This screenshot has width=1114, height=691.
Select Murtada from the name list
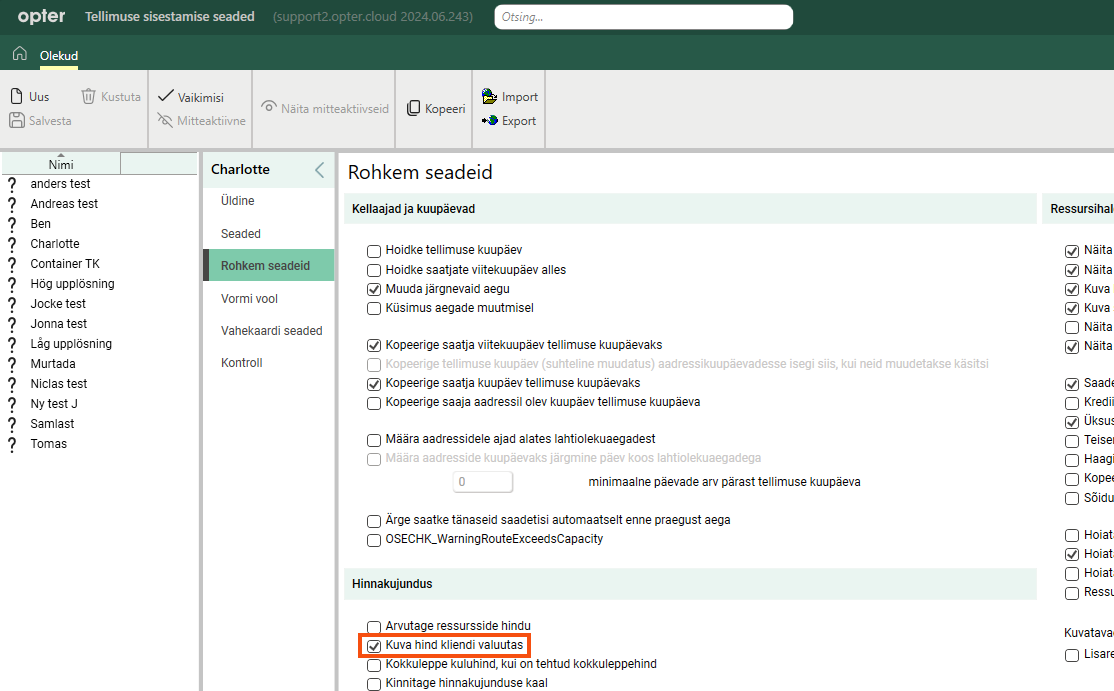pyautogui.click(x=53, y=364)
